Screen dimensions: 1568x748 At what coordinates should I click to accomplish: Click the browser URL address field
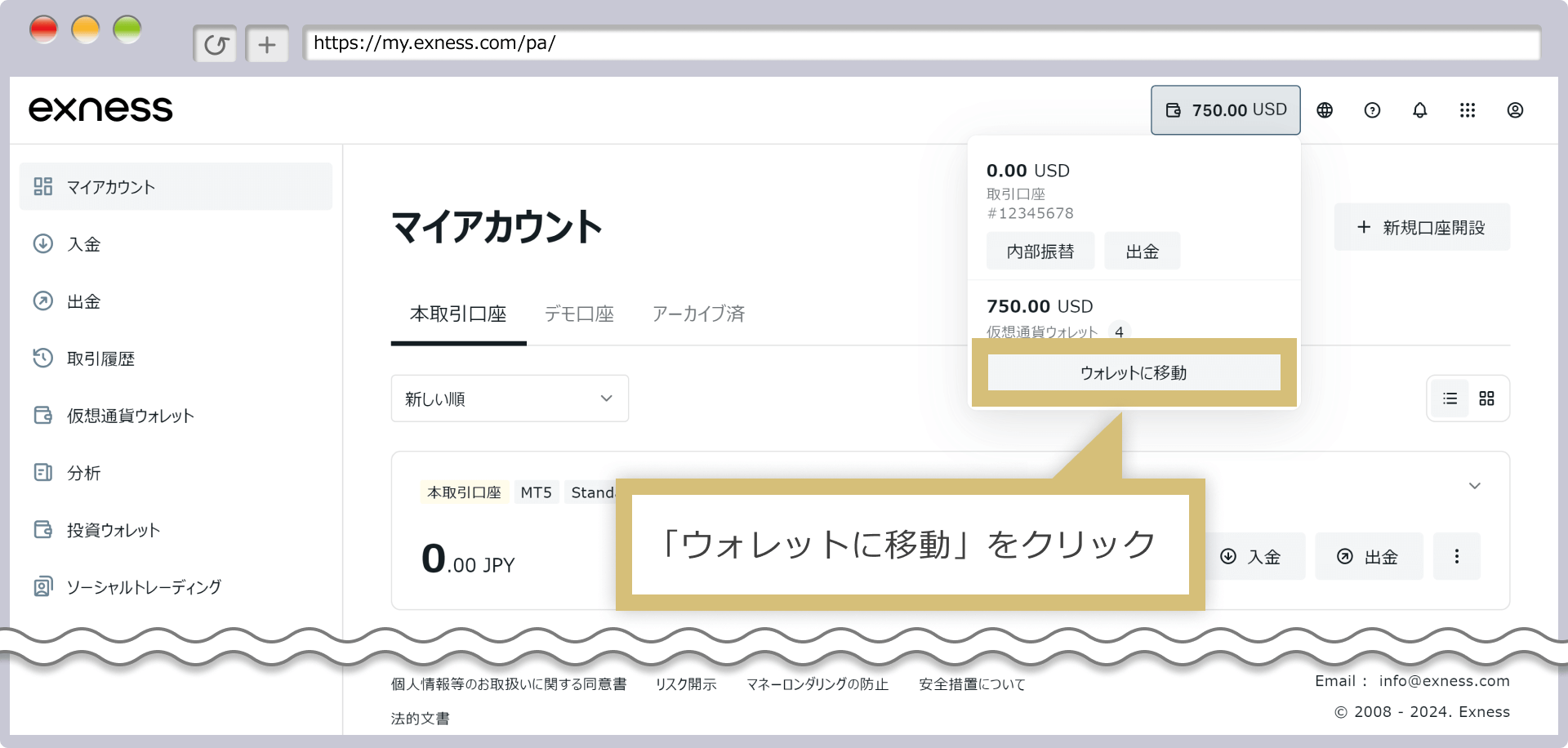[921, 43]
